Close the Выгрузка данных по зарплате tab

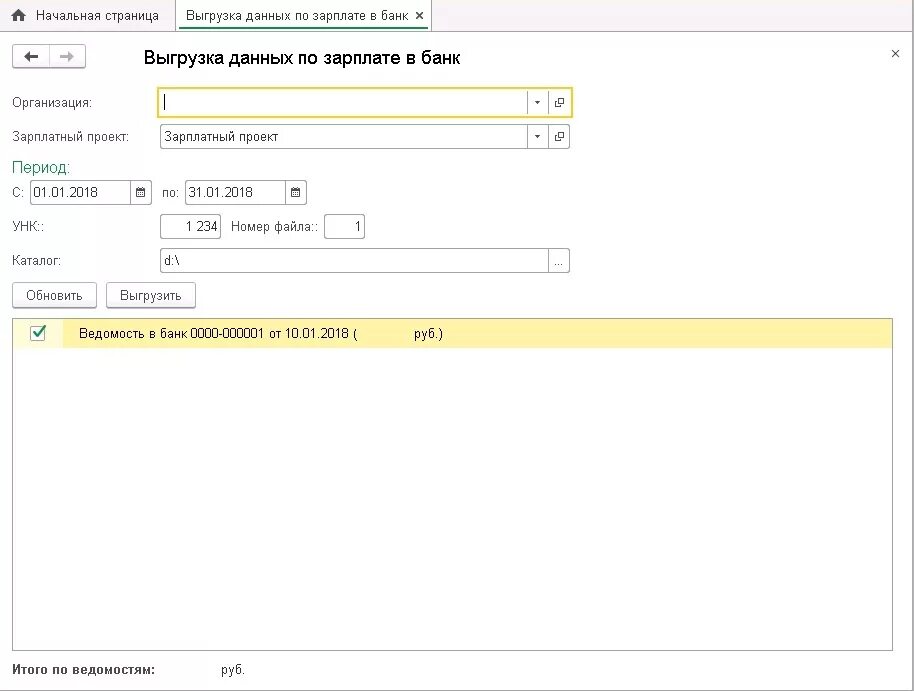[x=419, y=16]
